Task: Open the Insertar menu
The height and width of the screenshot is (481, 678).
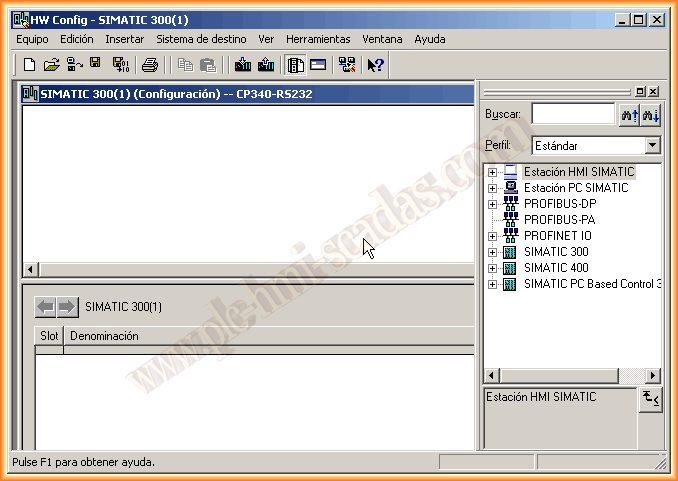Action: click(x=125, y=39)
